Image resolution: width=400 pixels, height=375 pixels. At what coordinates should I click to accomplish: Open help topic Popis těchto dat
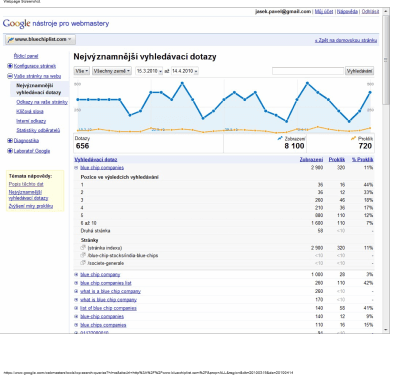tap(26, 184)
